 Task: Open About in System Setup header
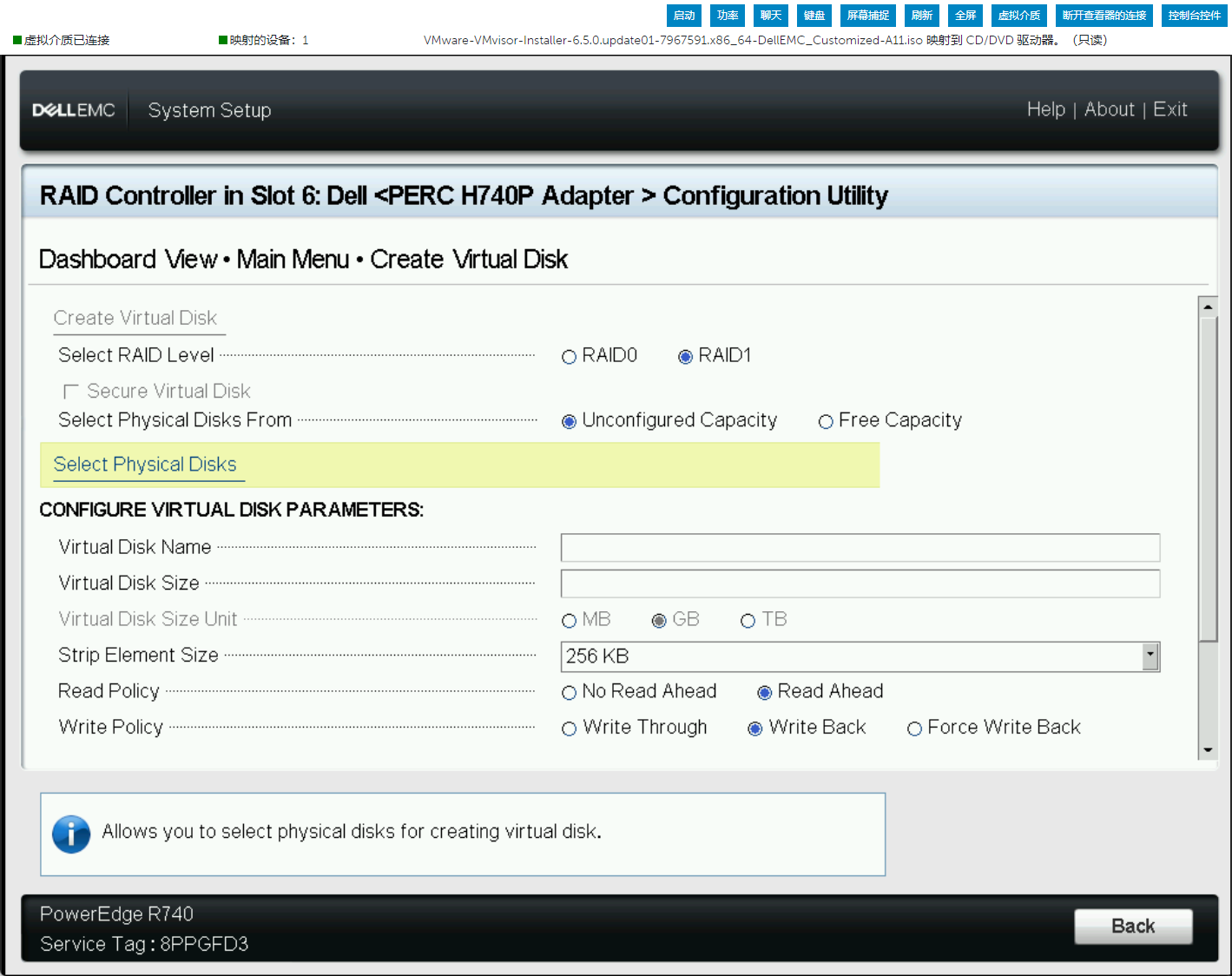point(1109,109)
